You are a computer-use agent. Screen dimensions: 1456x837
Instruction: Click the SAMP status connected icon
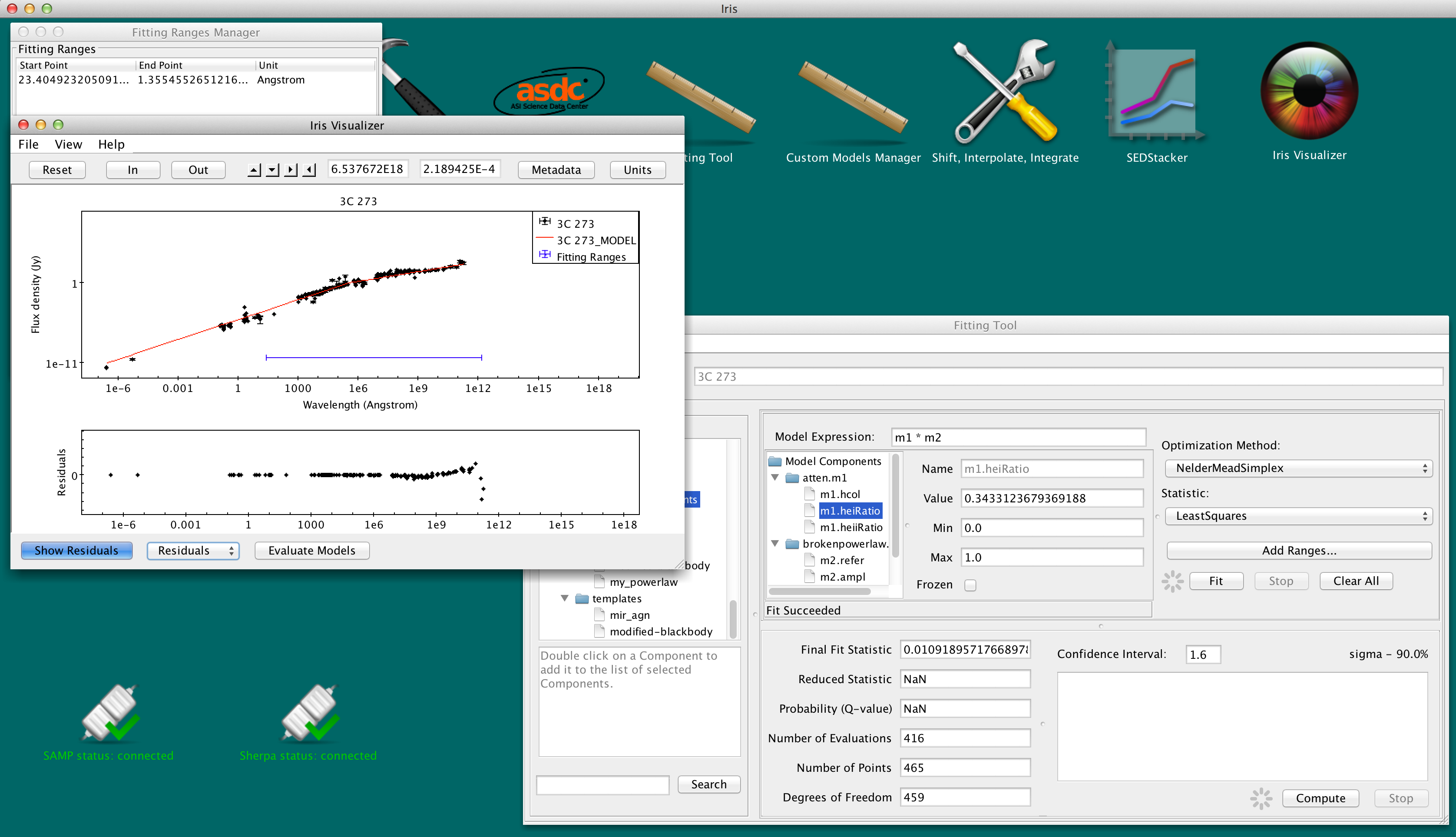pyautogui.click(x=109, y=713)
